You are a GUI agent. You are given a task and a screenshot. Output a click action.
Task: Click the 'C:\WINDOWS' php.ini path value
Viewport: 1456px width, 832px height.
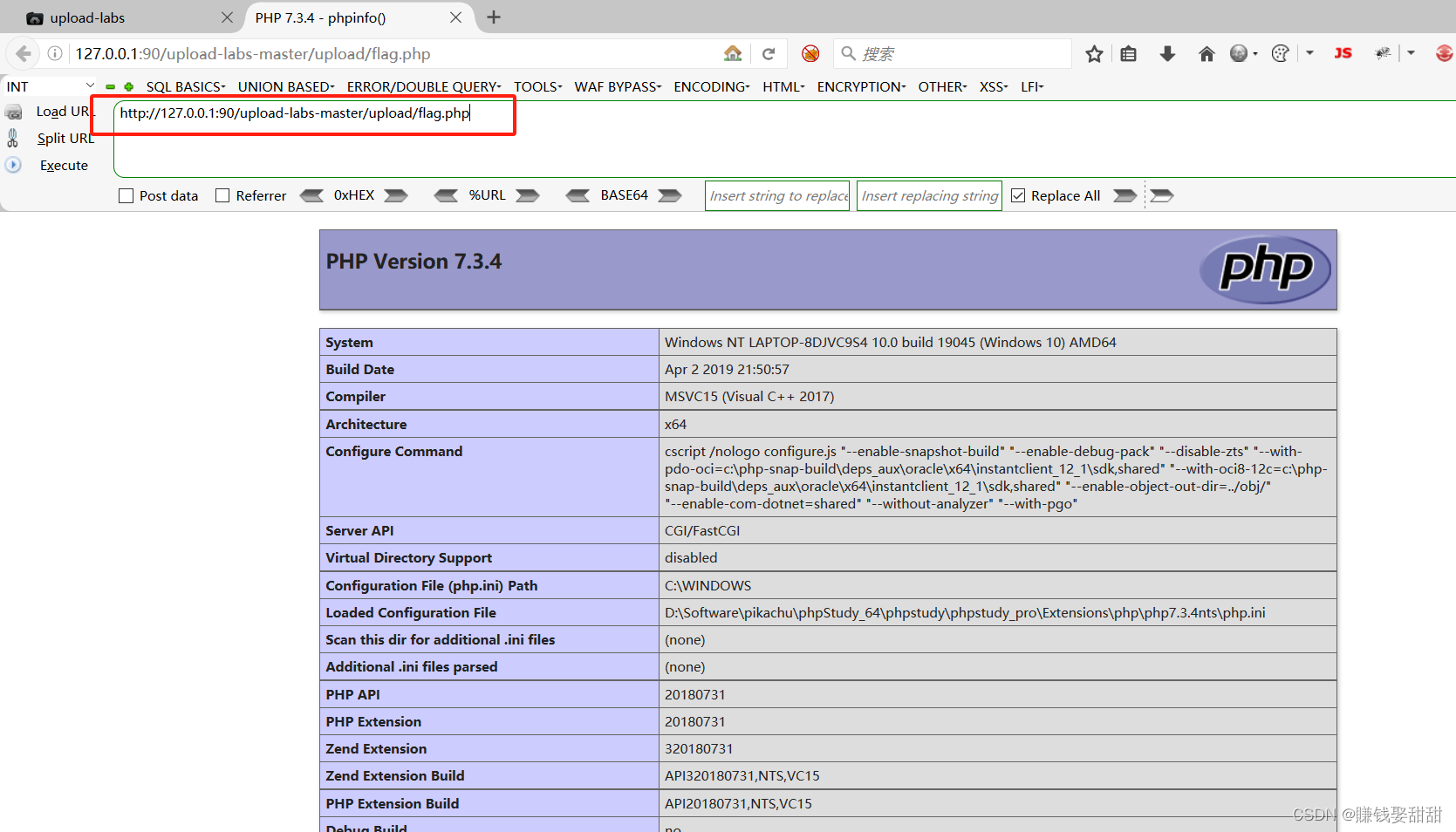(x=707, y=585)
